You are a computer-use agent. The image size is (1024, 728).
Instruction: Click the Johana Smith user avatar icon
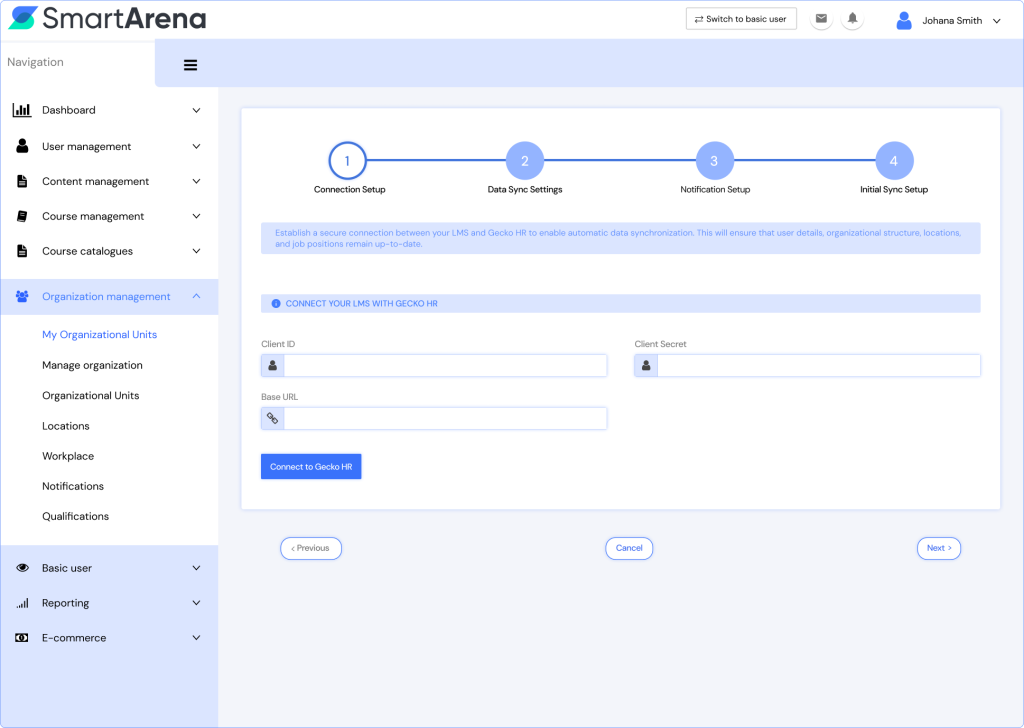point(904,20)
